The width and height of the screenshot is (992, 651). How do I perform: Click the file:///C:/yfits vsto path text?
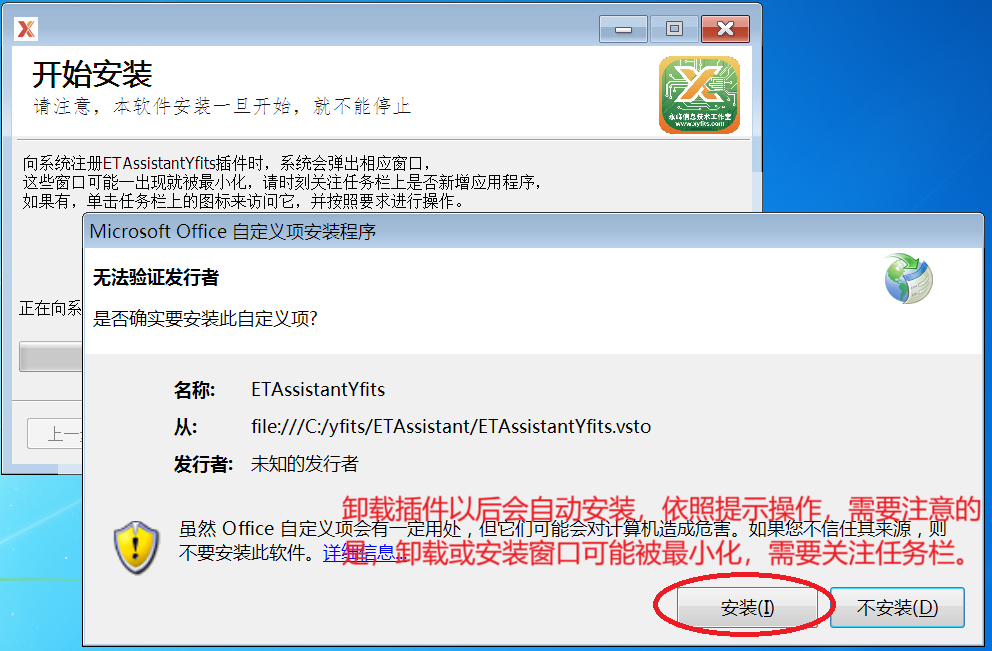pos(451,427)
